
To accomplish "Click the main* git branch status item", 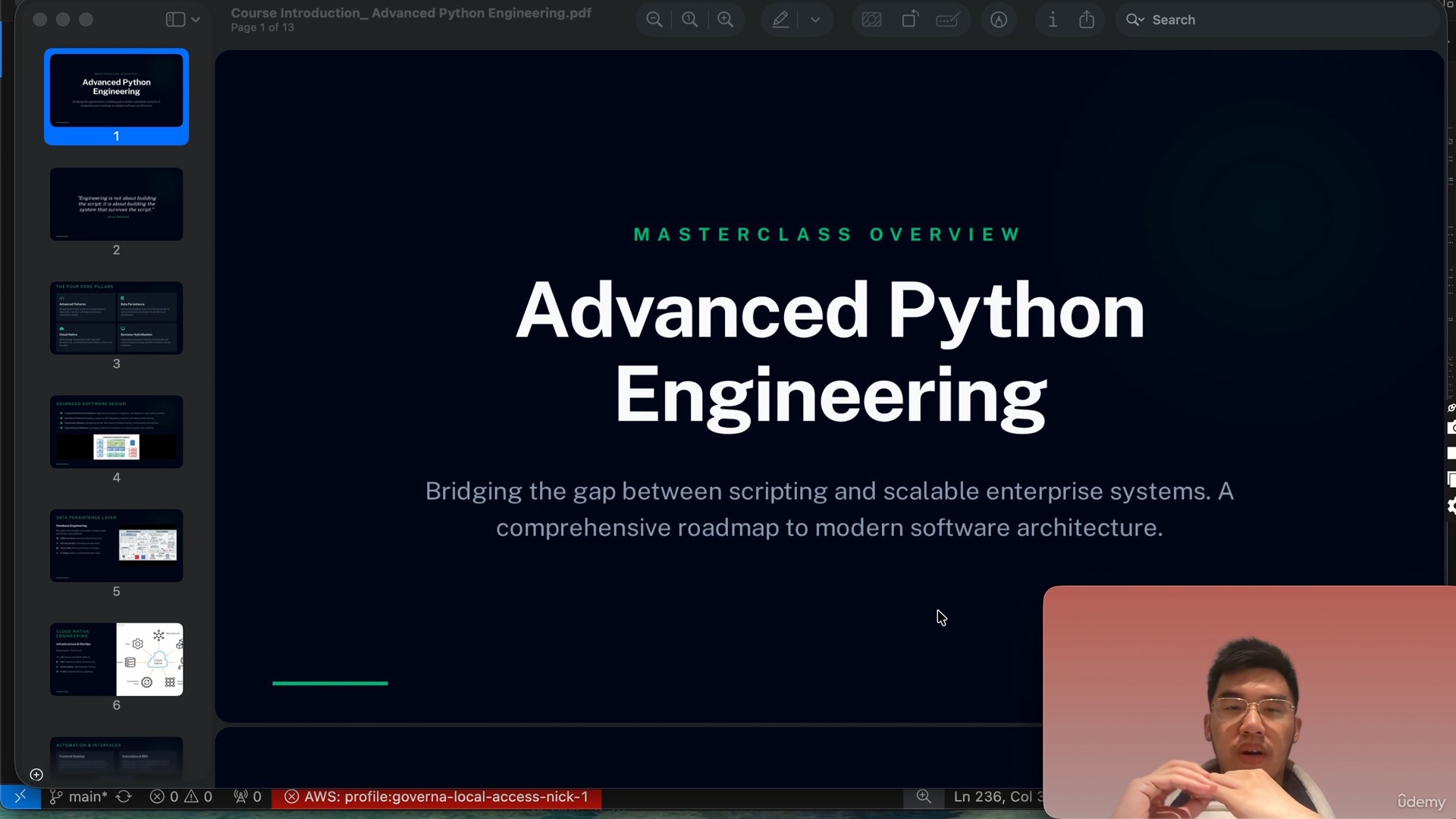I will point(79,797).
